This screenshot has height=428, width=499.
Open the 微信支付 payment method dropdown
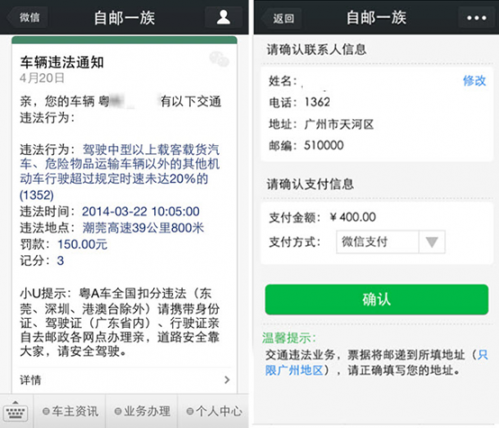tap(391, 242)
